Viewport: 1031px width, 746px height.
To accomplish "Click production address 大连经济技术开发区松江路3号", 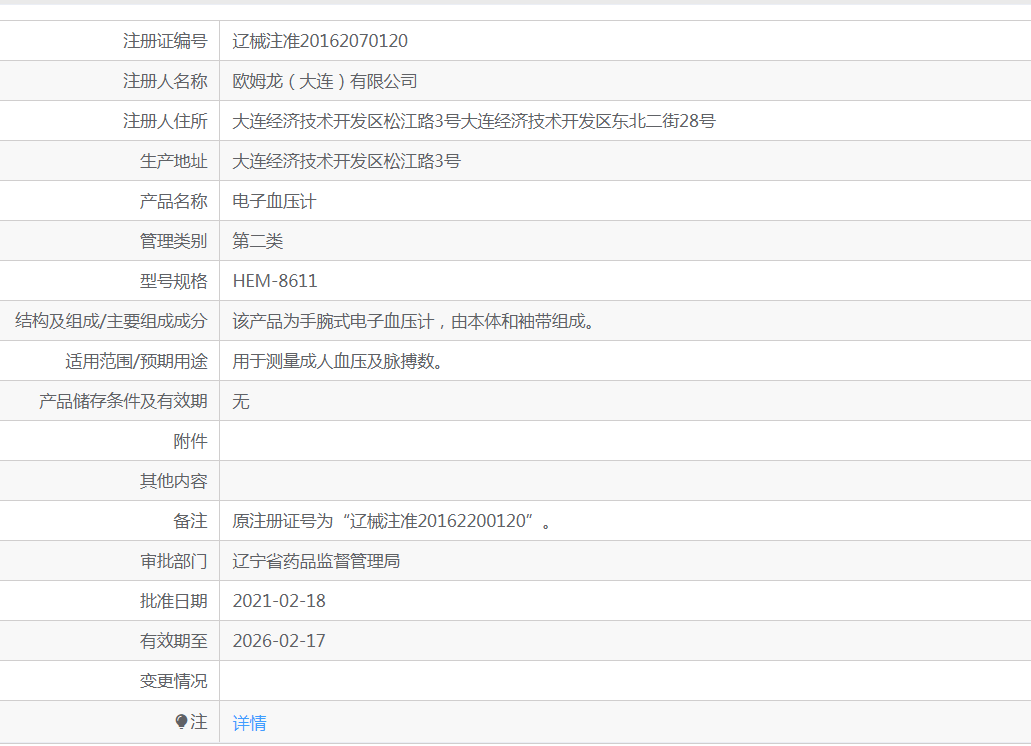I will click(347, 161).
